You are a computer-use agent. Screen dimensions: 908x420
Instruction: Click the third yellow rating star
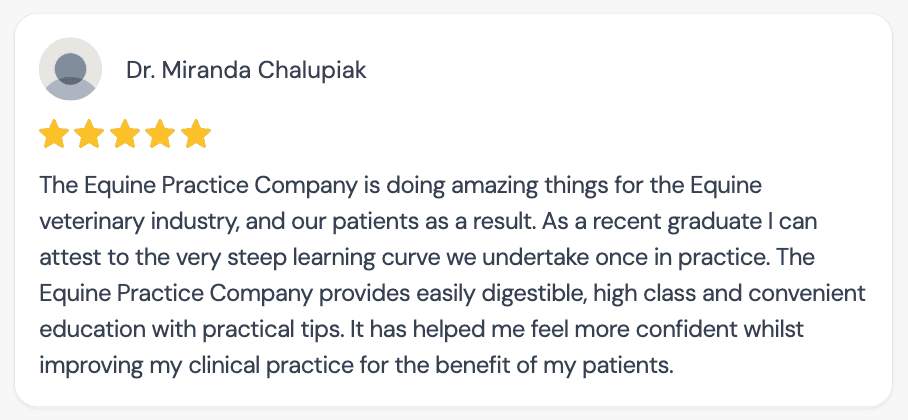pyautogui.click(x=125, y=134)
